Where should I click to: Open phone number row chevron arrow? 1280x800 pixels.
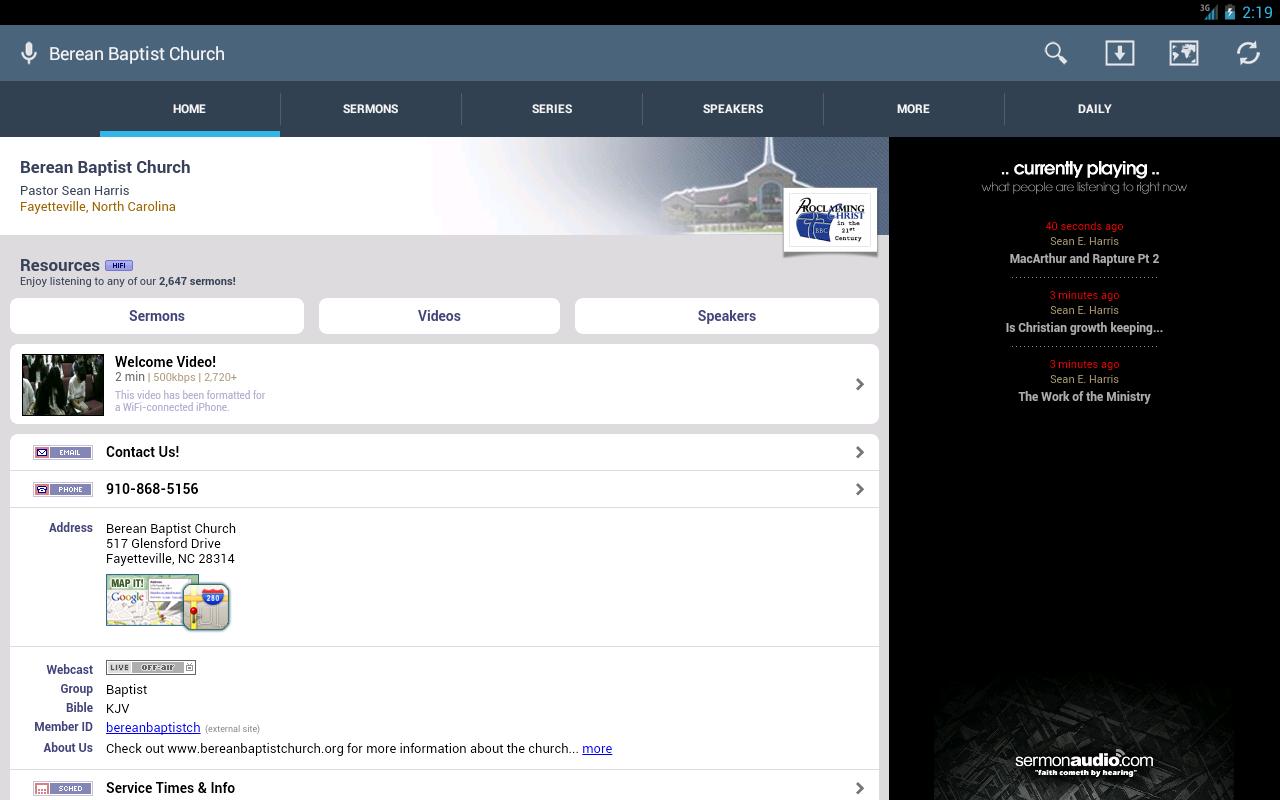point(860,489)
